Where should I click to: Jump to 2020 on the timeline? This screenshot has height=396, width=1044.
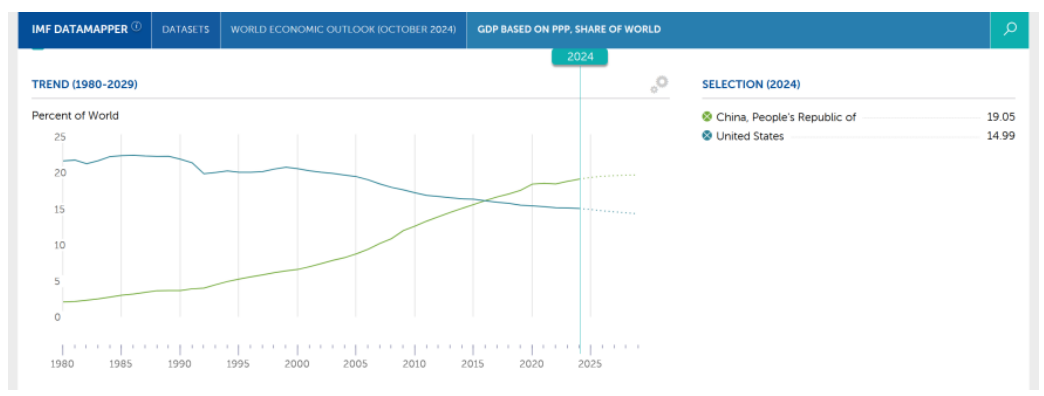(531, 365)
